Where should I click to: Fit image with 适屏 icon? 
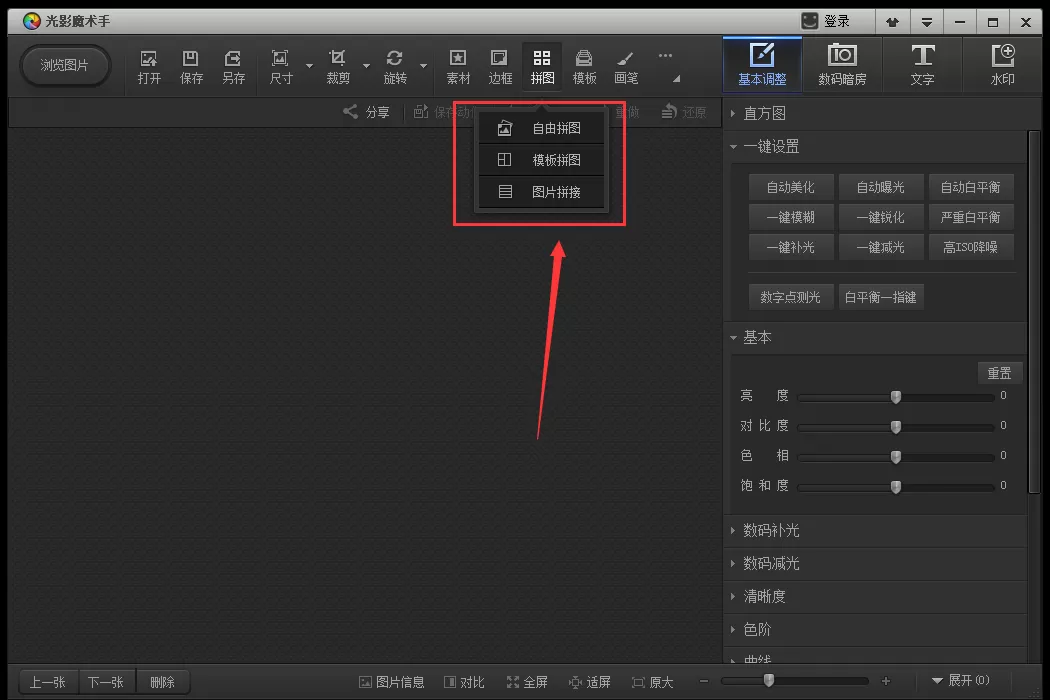coord(590,682)
